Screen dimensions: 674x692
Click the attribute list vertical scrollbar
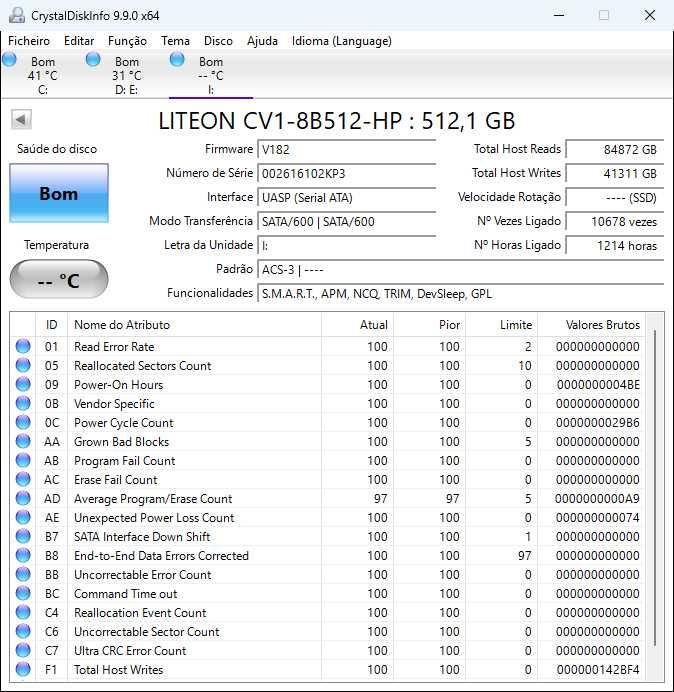click(x=655, y=490)
